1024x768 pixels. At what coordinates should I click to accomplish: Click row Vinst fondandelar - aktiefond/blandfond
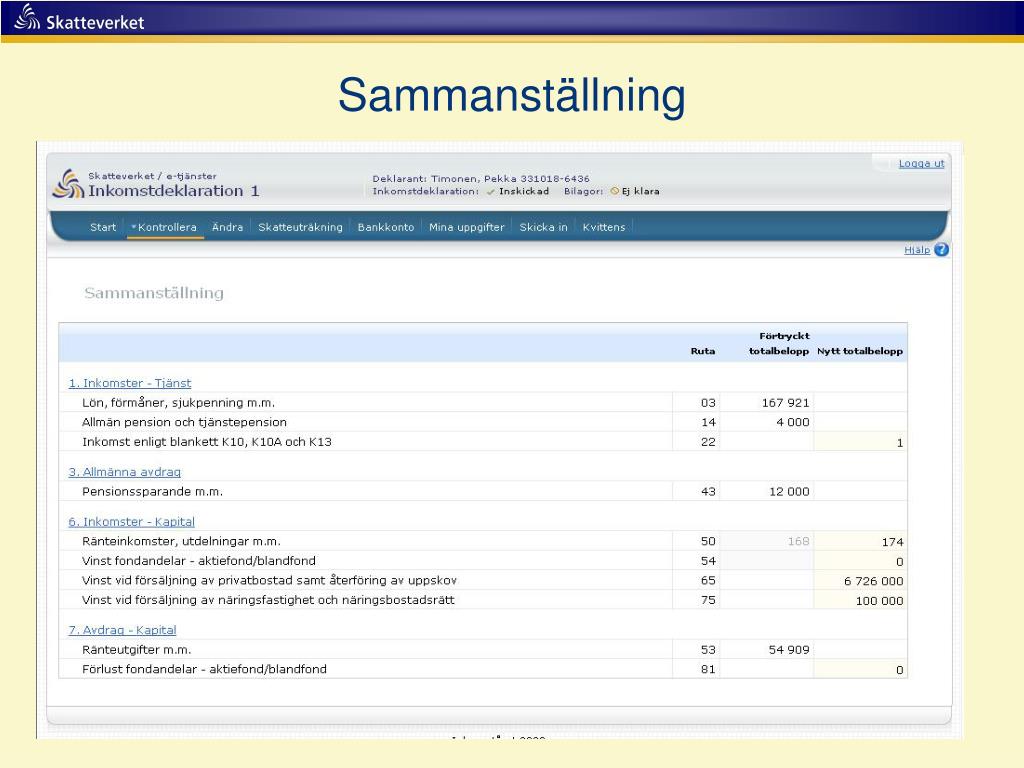coord(483,561)
